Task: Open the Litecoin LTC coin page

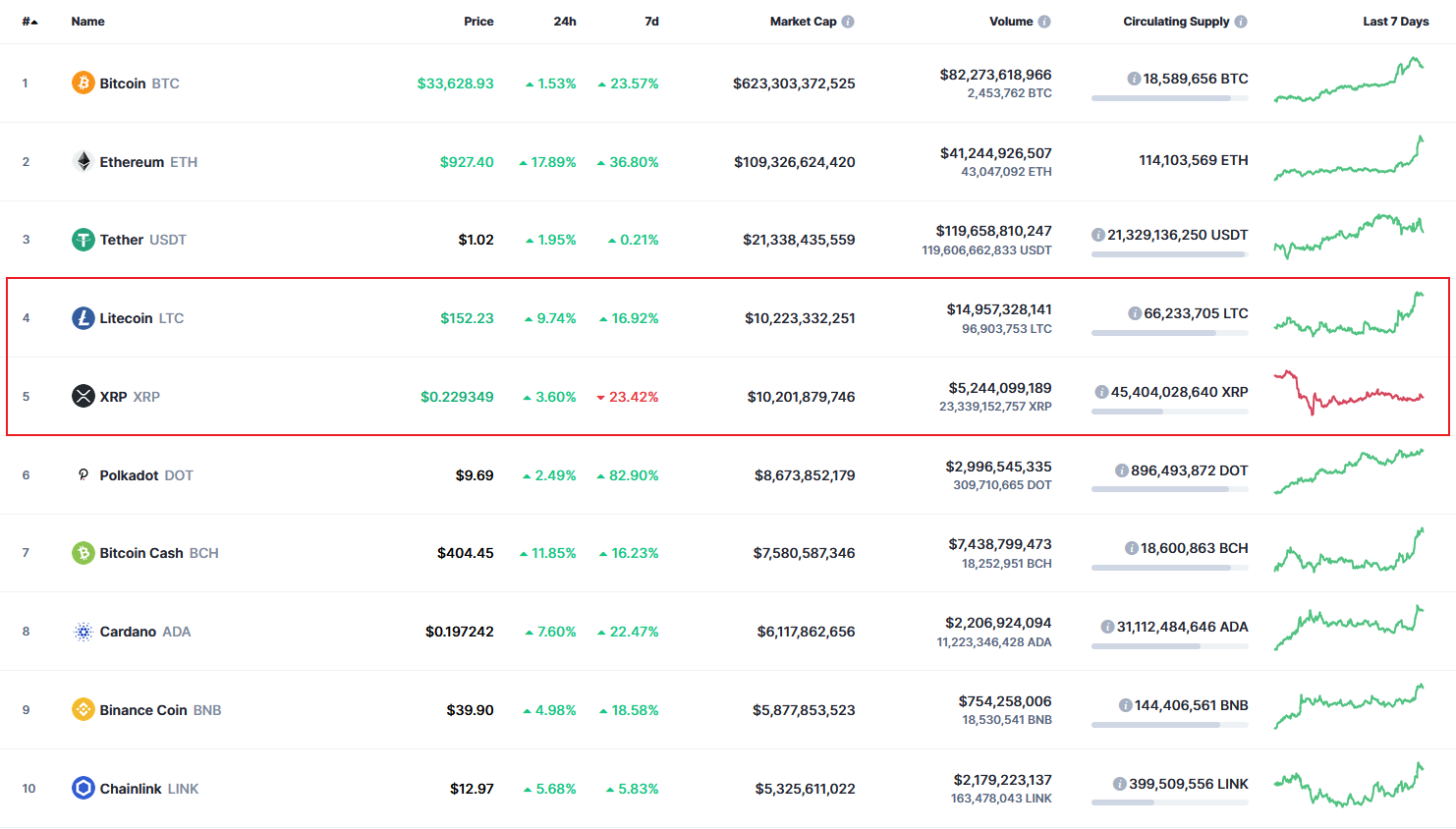Action: tap(141, 318)
